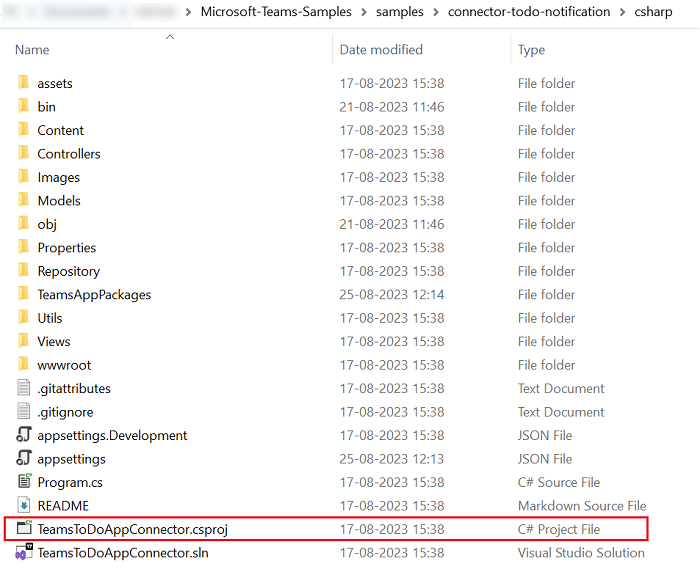700x572 pixels.
Task: Click the Markdown Source File type cell
Action: [x=582, y=506]
